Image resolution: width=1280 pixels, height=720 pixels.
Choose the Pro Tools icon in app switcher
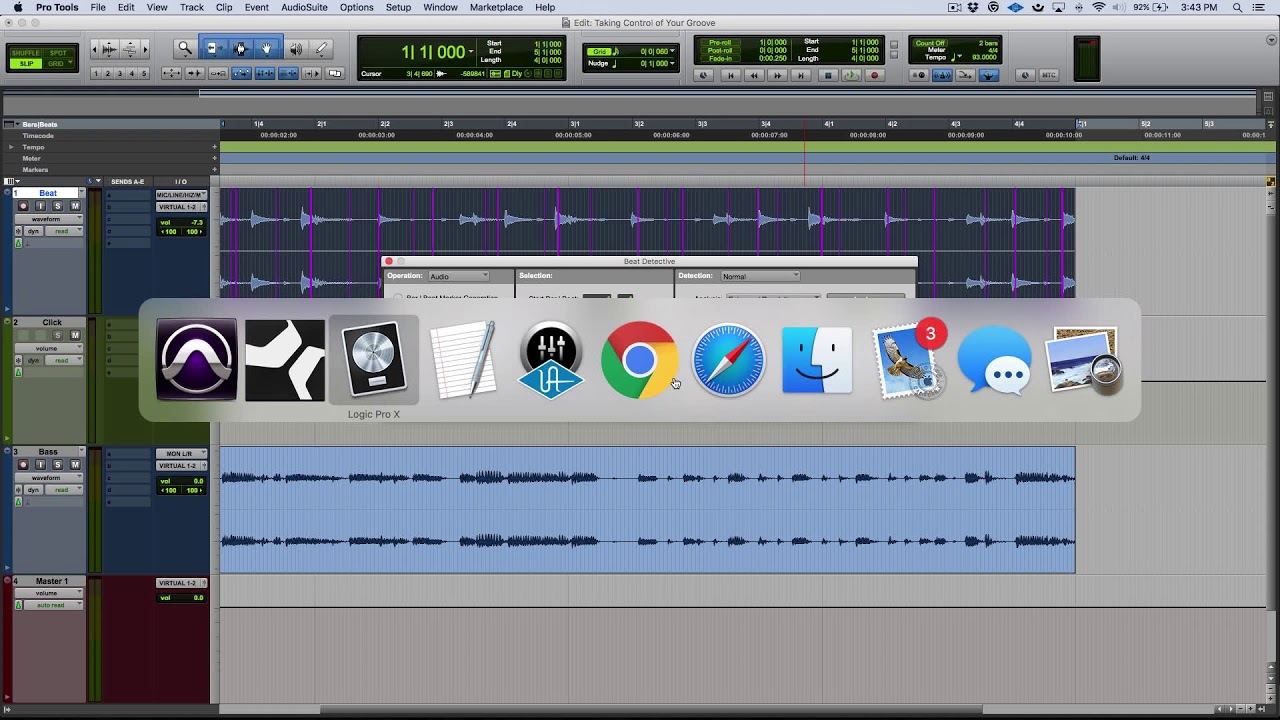[x=196, y=360]
